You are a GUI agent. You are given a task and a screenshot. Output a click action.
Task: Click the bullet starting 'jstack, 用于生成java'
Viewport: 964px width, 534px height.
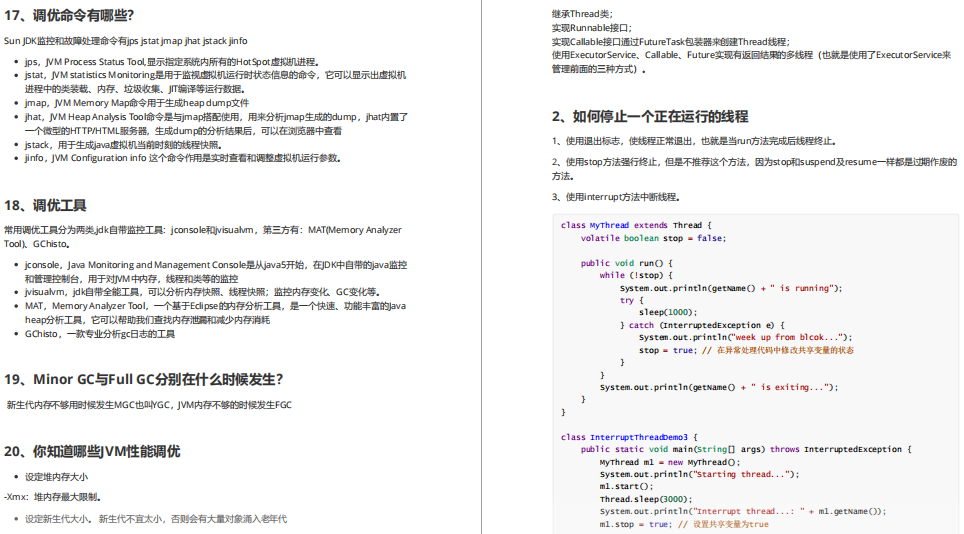click(123, 145)
